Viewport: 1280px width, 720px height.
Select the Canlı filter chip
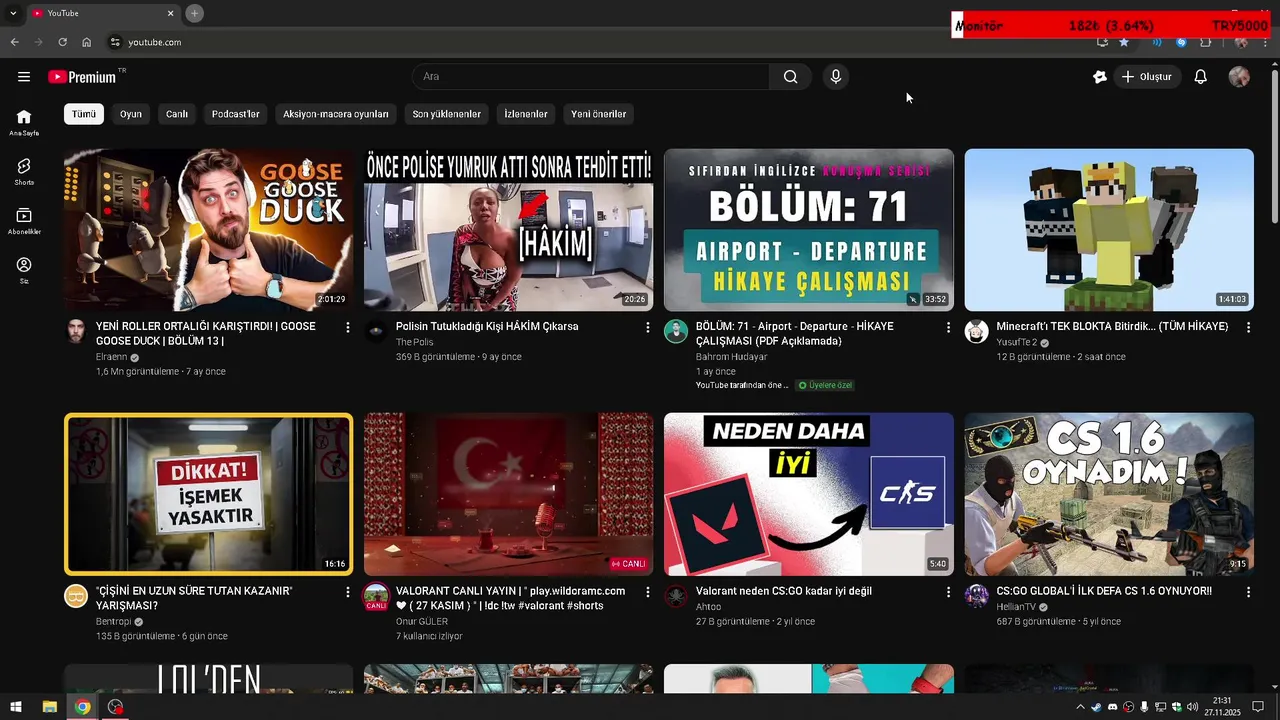click(x=177, y=114)
